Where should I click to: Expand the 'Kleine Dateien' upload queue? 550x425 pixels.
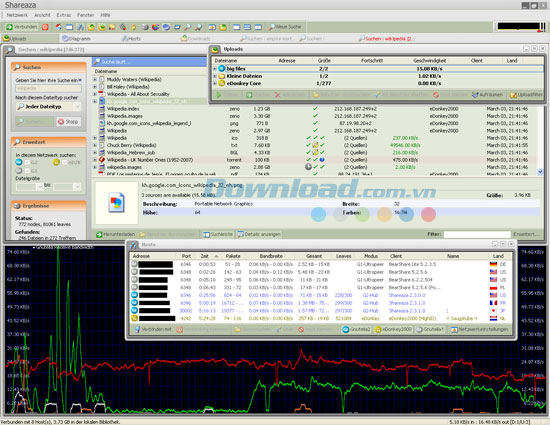coord(215,76)
